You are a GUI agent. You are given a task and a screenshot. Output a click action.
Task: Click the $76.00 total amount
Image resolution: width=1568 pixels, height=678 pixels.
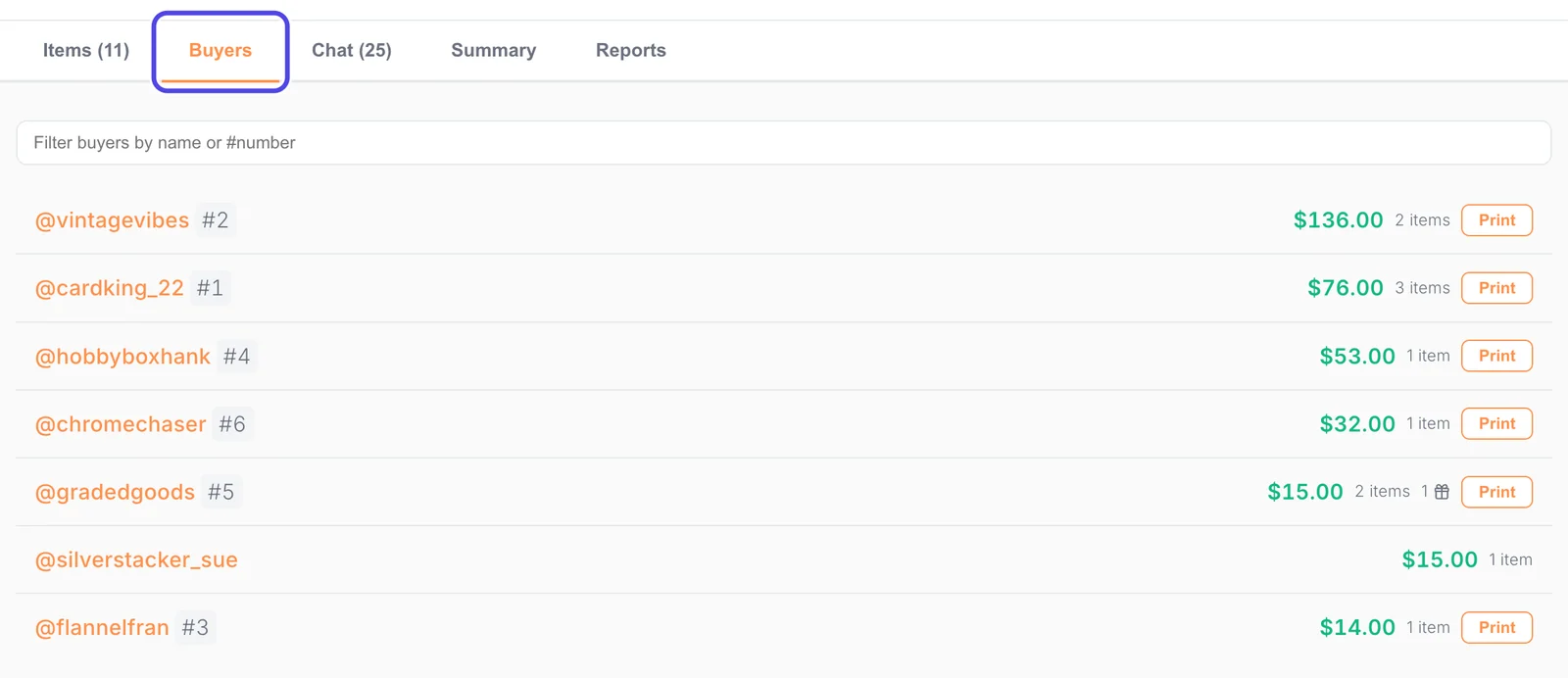(1345, 288)
